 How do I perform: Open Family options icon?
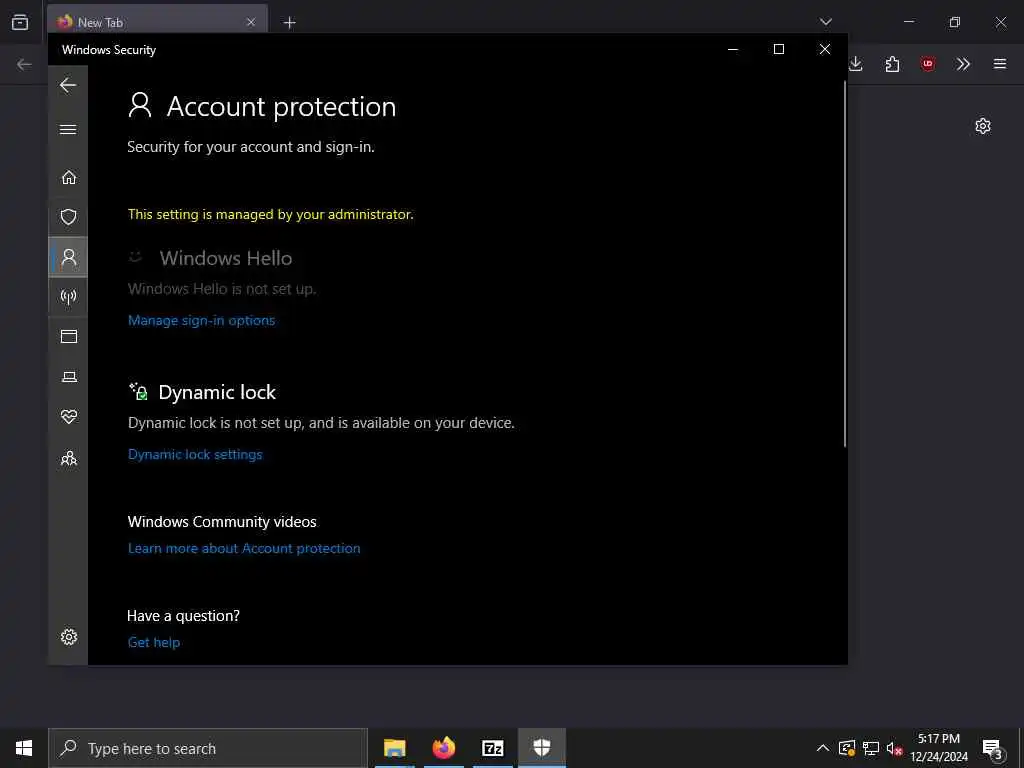tap(69, 458)
